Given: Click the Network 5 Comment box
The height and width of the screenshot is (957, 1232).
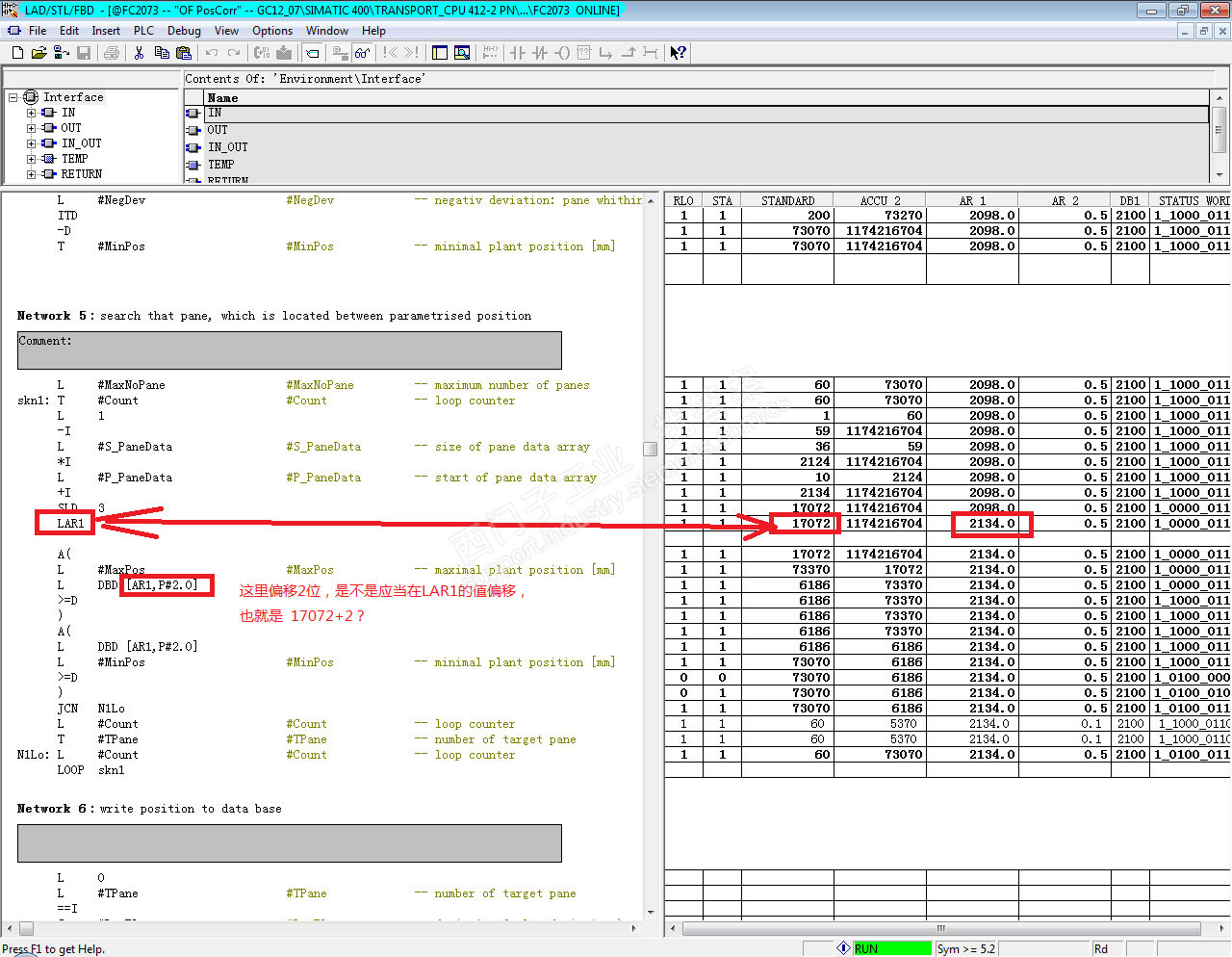Looking at the screenshot, I should click(x=290, y=350).
